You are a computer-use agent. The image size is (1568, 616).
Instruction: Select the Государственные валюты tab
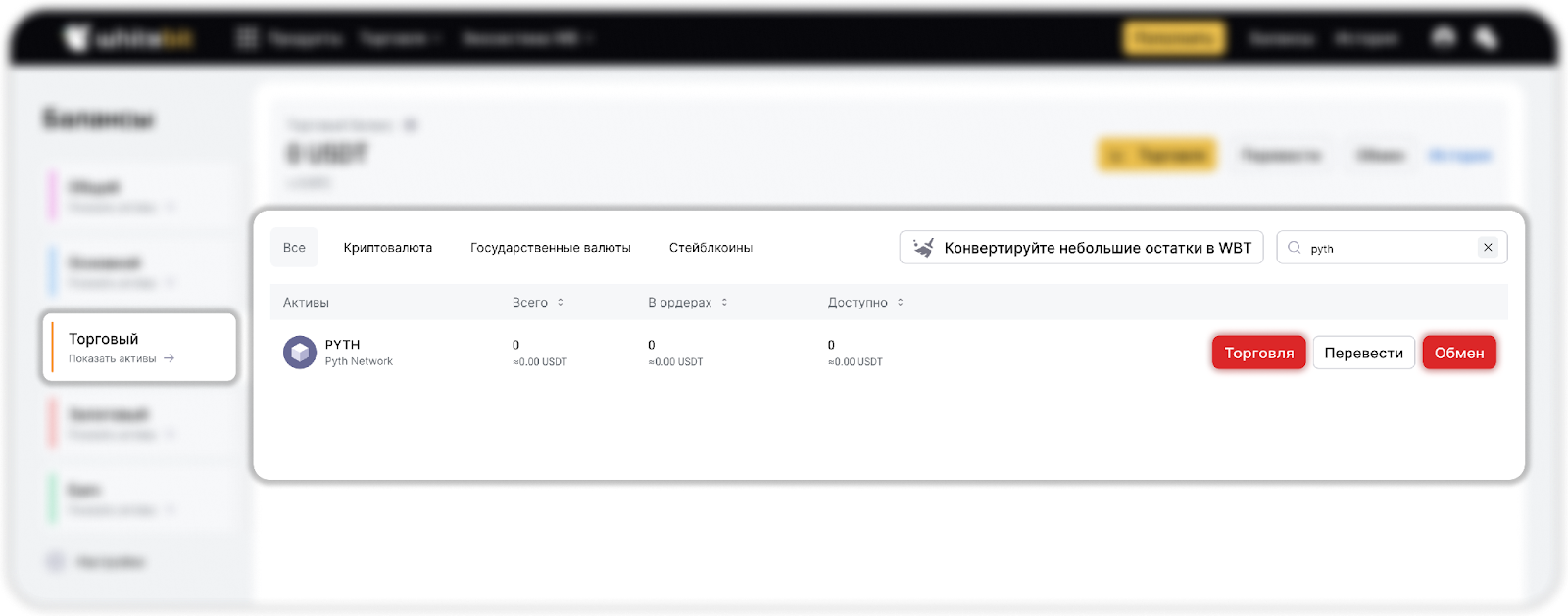tap(550, 248)
